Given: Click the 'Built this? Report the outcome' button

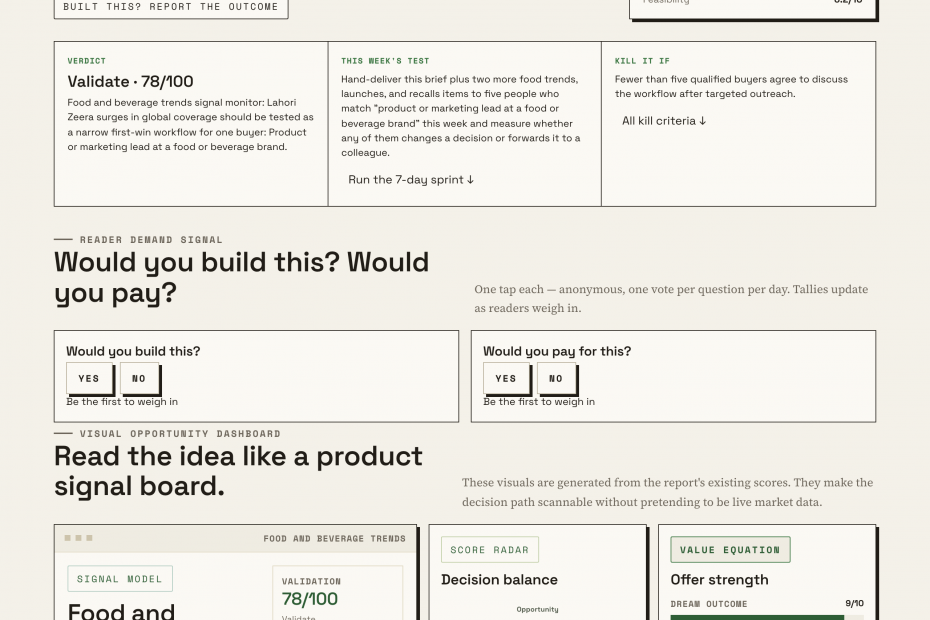Looking at the screenshot, I should click(x=171, y=8).
